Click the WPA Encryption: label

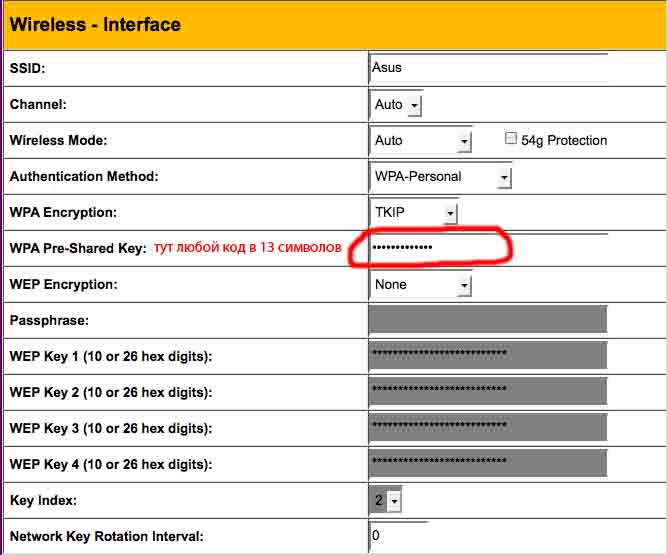[63, 212]
